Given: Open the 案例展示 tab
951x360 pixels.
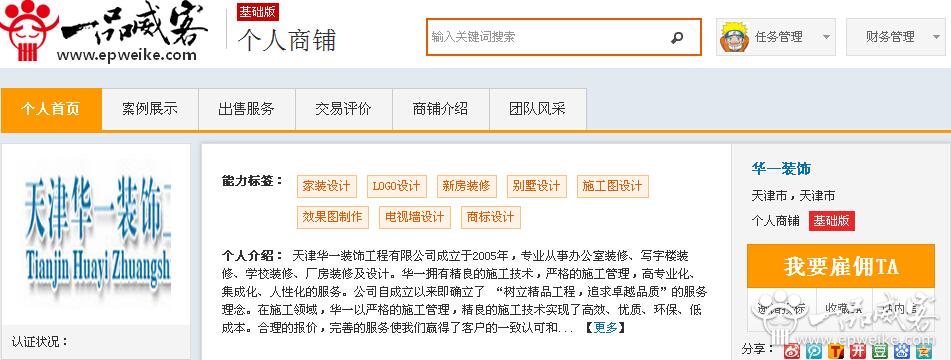Looking at the screenshot, I should click(x=150, y=110).
